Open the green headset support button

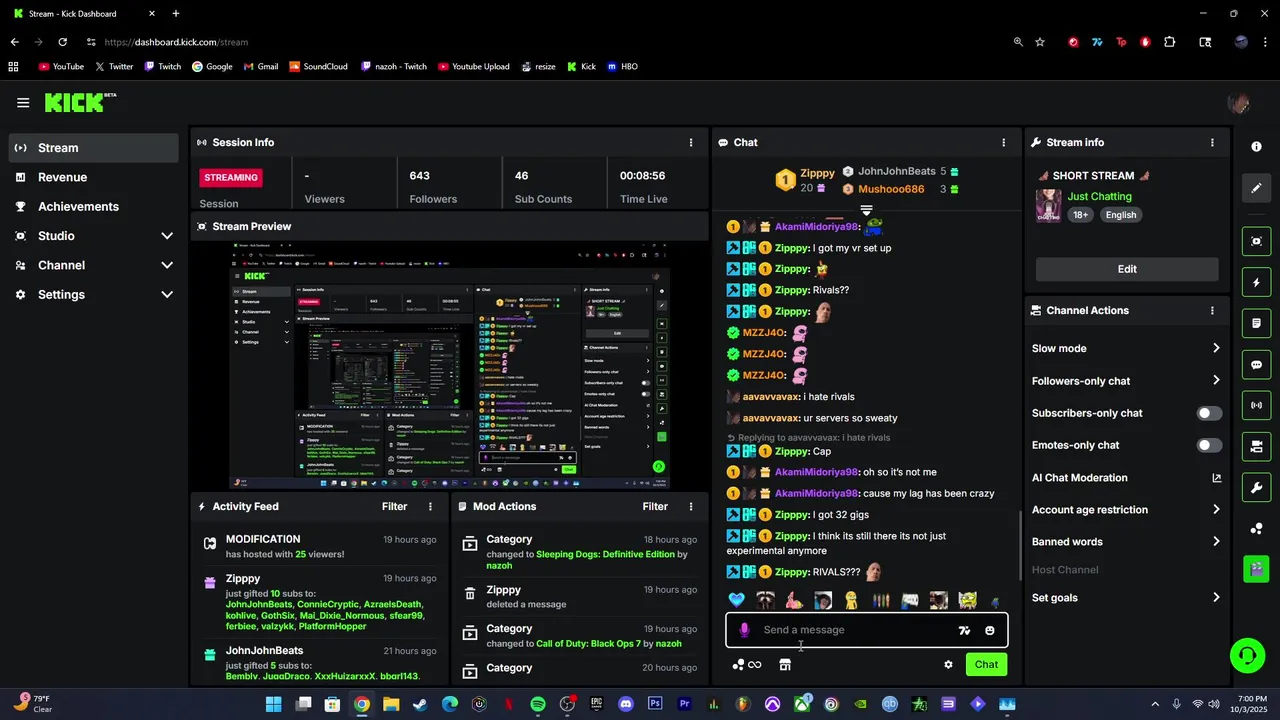point(1247,656)
